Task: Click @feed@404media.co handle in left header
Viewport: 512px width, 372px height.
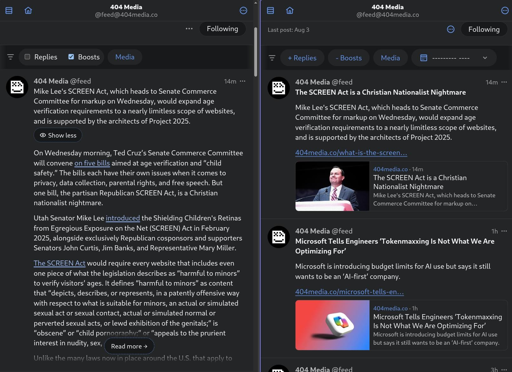Action: pyautogui.click(x=126, y=15)
